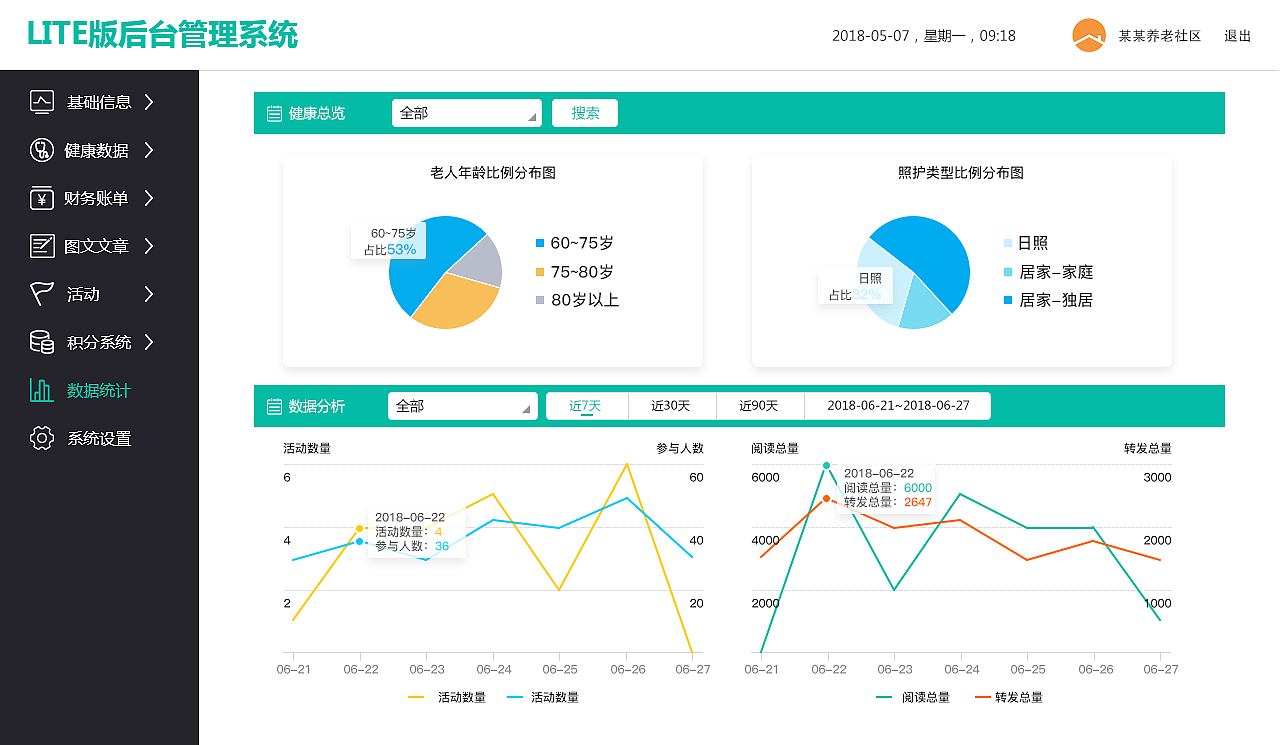Select the 近90天 tab
Viewport: 1280px width, 745px height.
(759, 406)
